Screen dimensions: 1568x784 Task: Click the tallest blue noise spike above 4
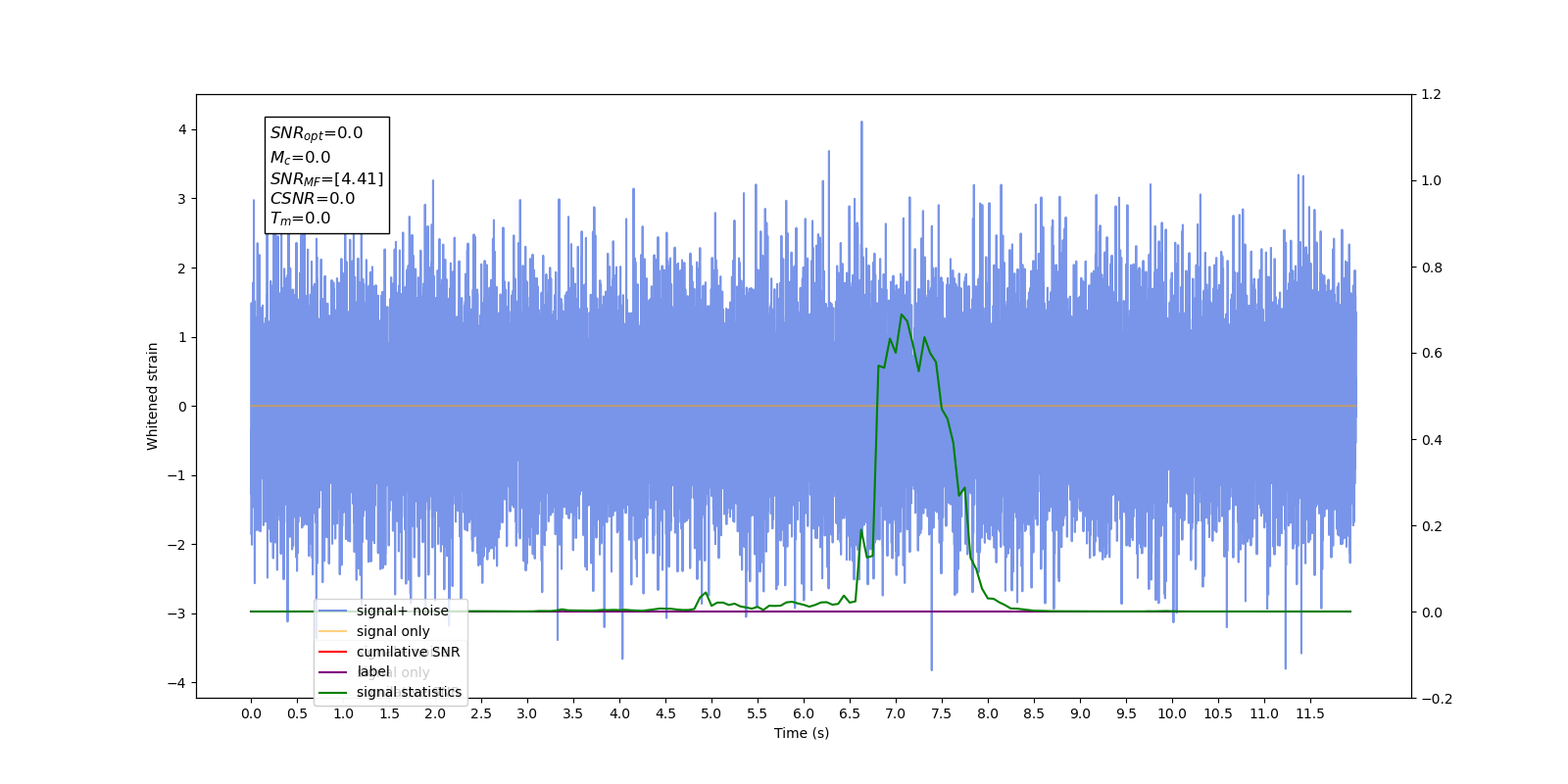(x=861, y=122)
